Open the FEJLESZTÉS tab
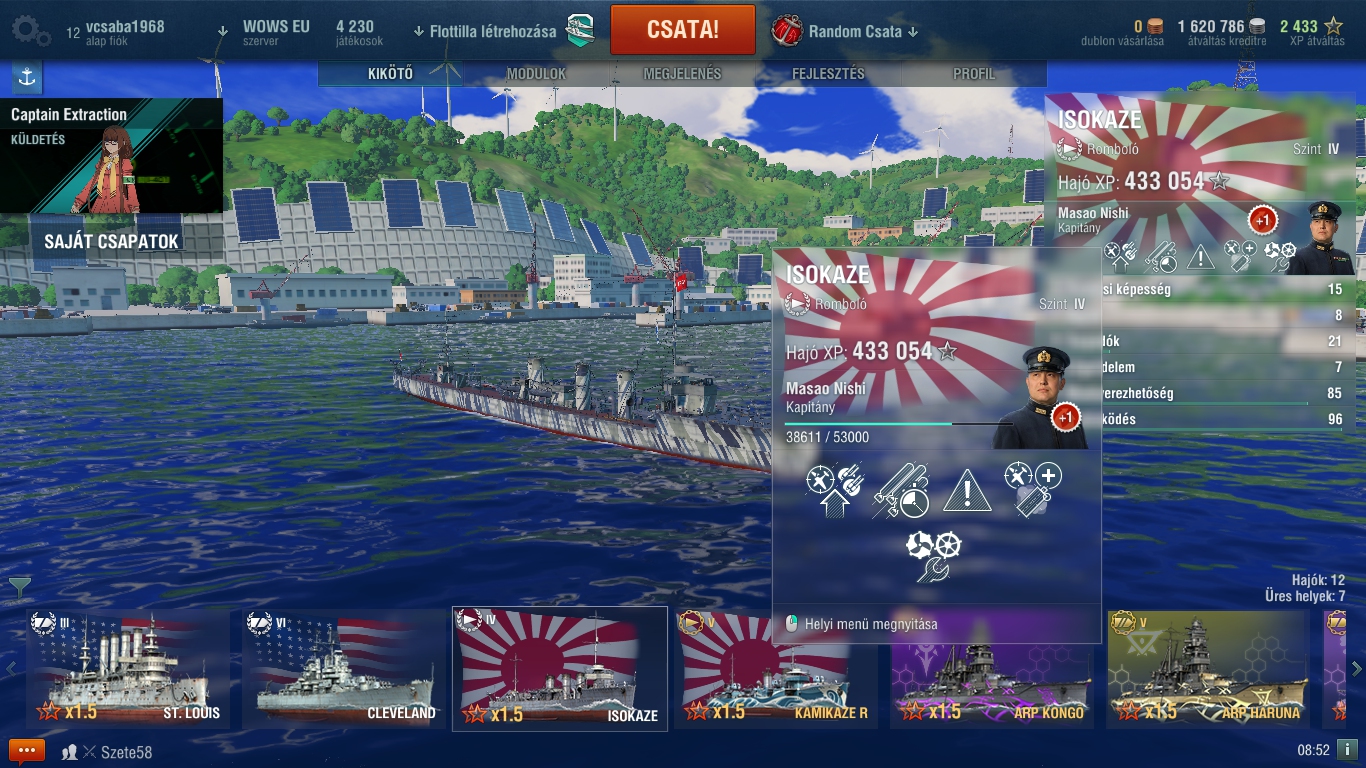The image size is (1366, 768). point(828,74)
